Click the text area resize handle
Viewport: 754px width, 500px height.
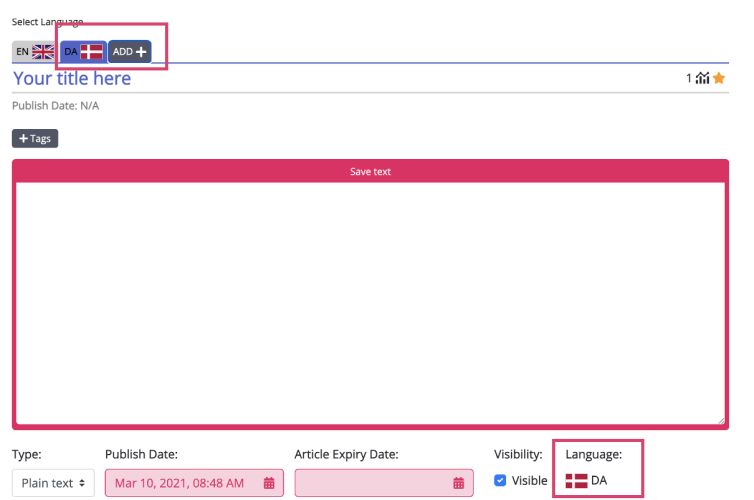[x=721, y=420]
